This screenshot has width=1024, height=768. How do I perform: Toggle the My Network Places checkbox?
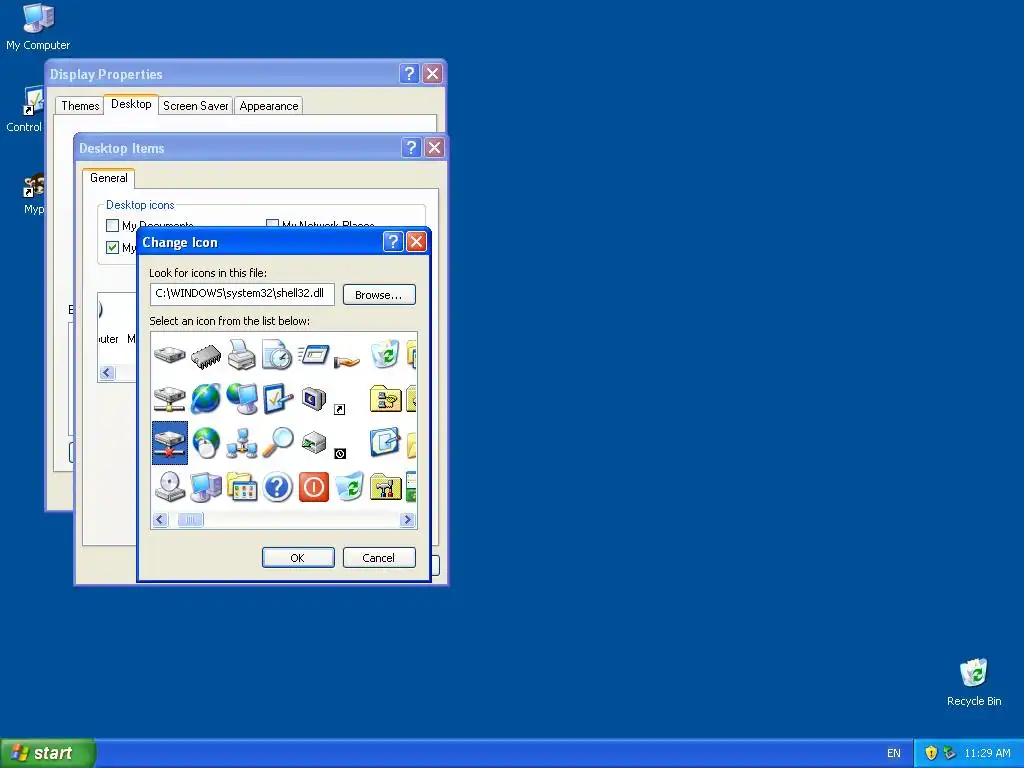[272, 225]
